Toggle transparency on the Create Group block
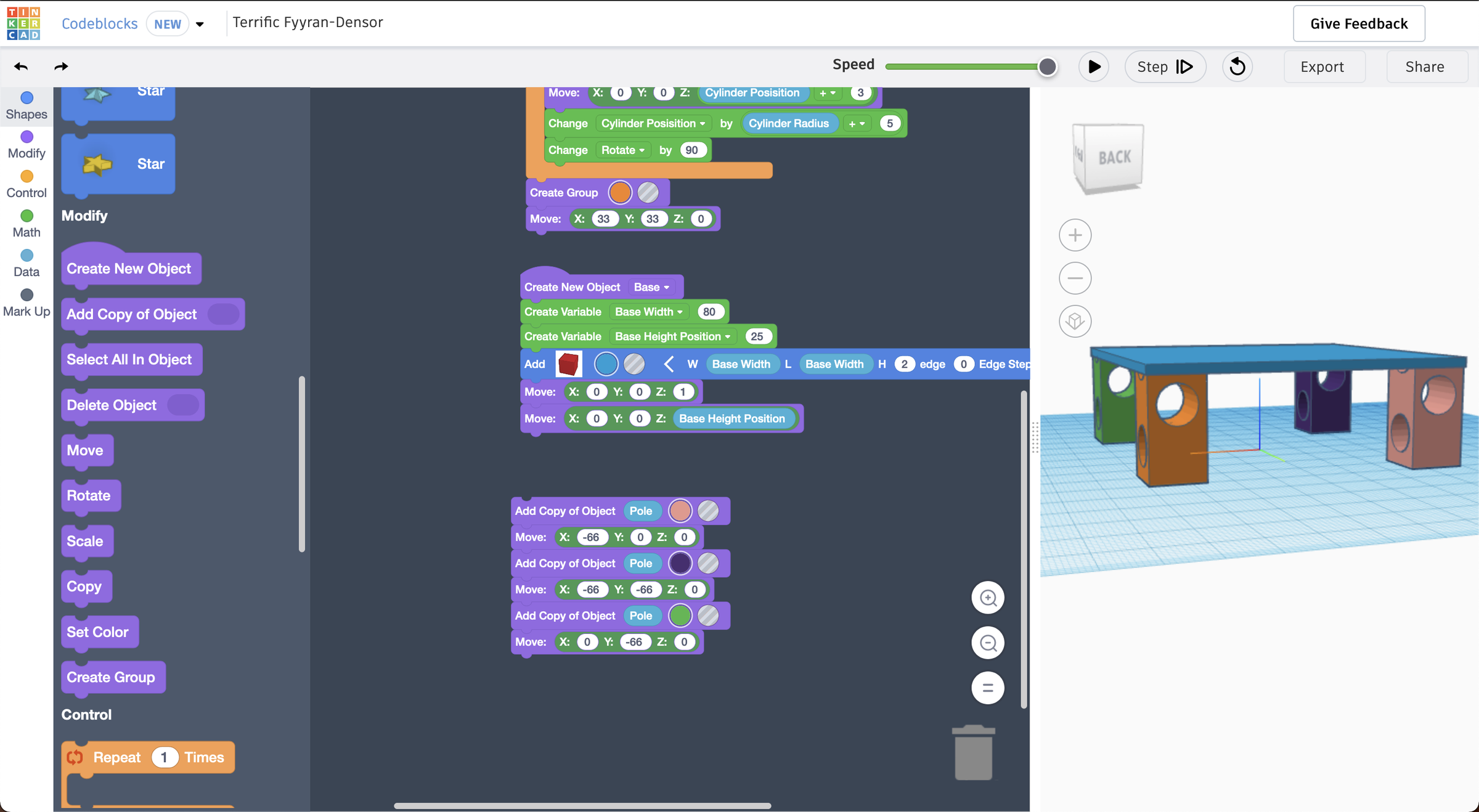The width and height of the screenshot is (1479, 812). click(648, 192)
